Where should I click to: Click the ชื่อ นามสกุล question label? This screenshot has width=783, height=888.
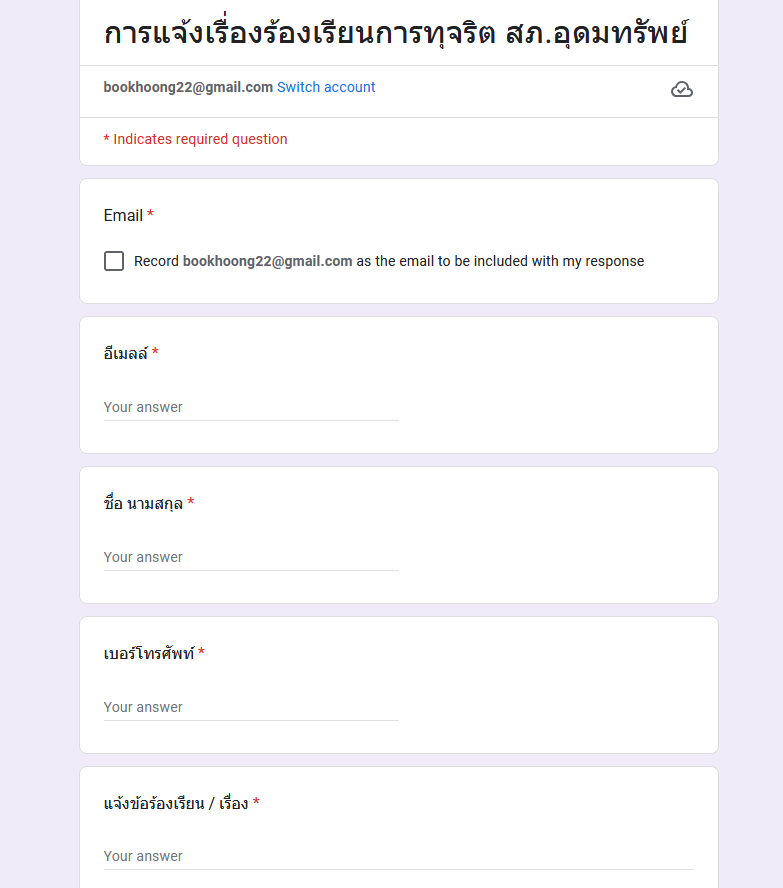click(x=143, y=503)
